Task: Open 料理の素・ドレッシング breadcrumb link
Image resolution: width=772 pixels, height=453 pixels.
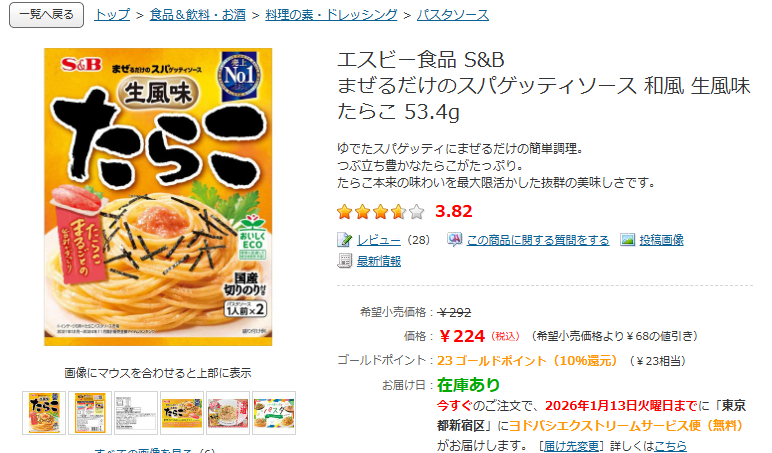Action: (331, 15)
